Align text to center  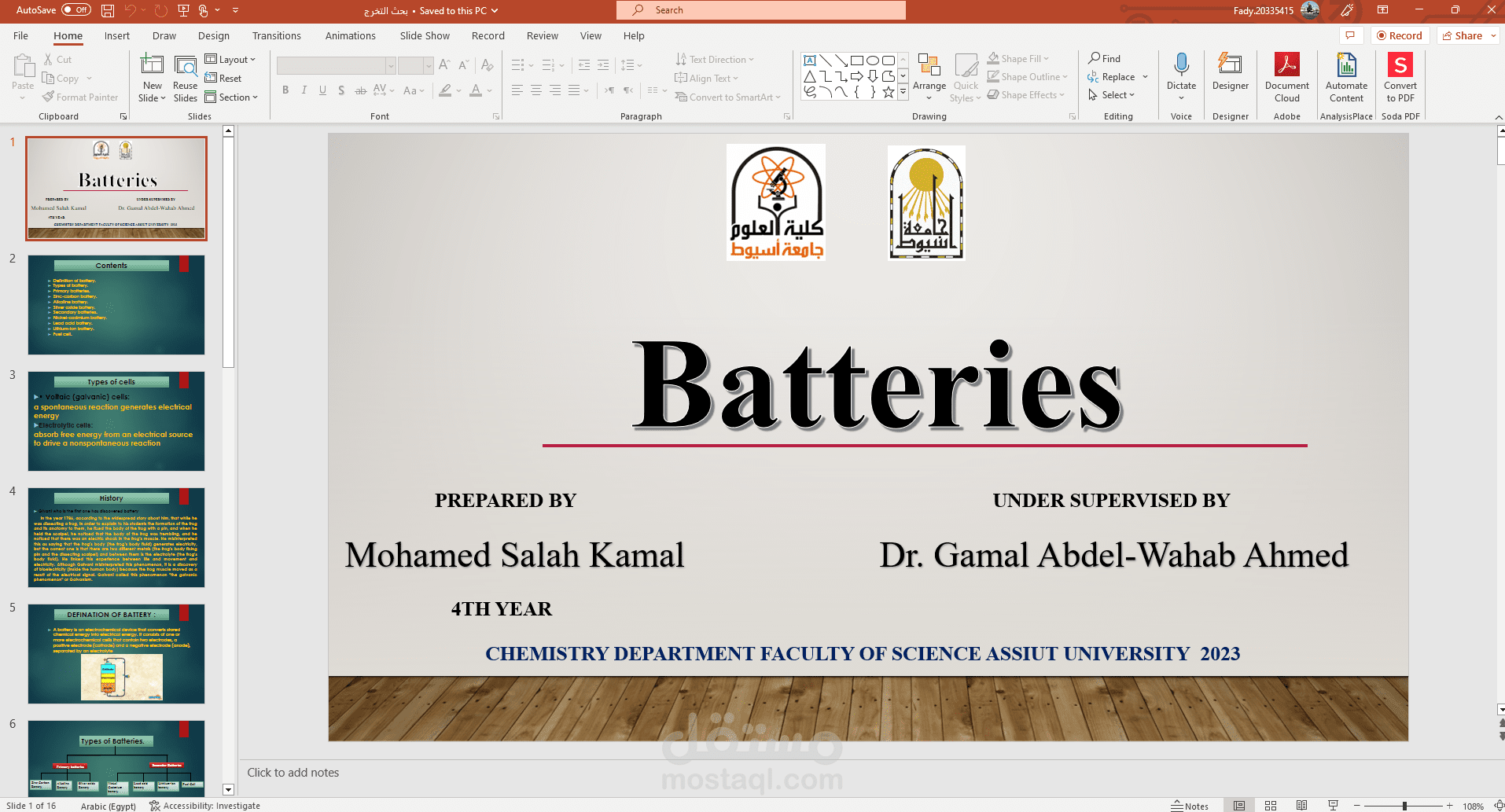click(x=535, y=90)
